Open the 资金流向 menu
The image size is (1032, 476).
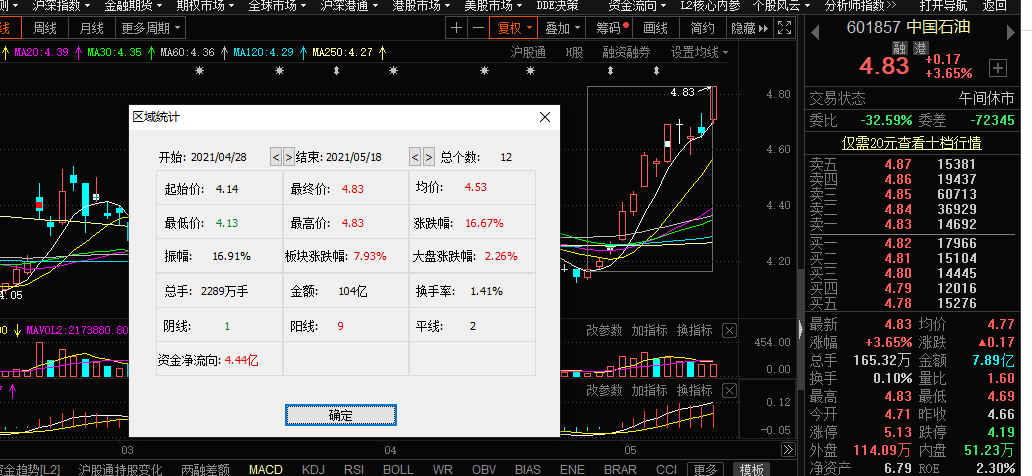click(637, 7)
